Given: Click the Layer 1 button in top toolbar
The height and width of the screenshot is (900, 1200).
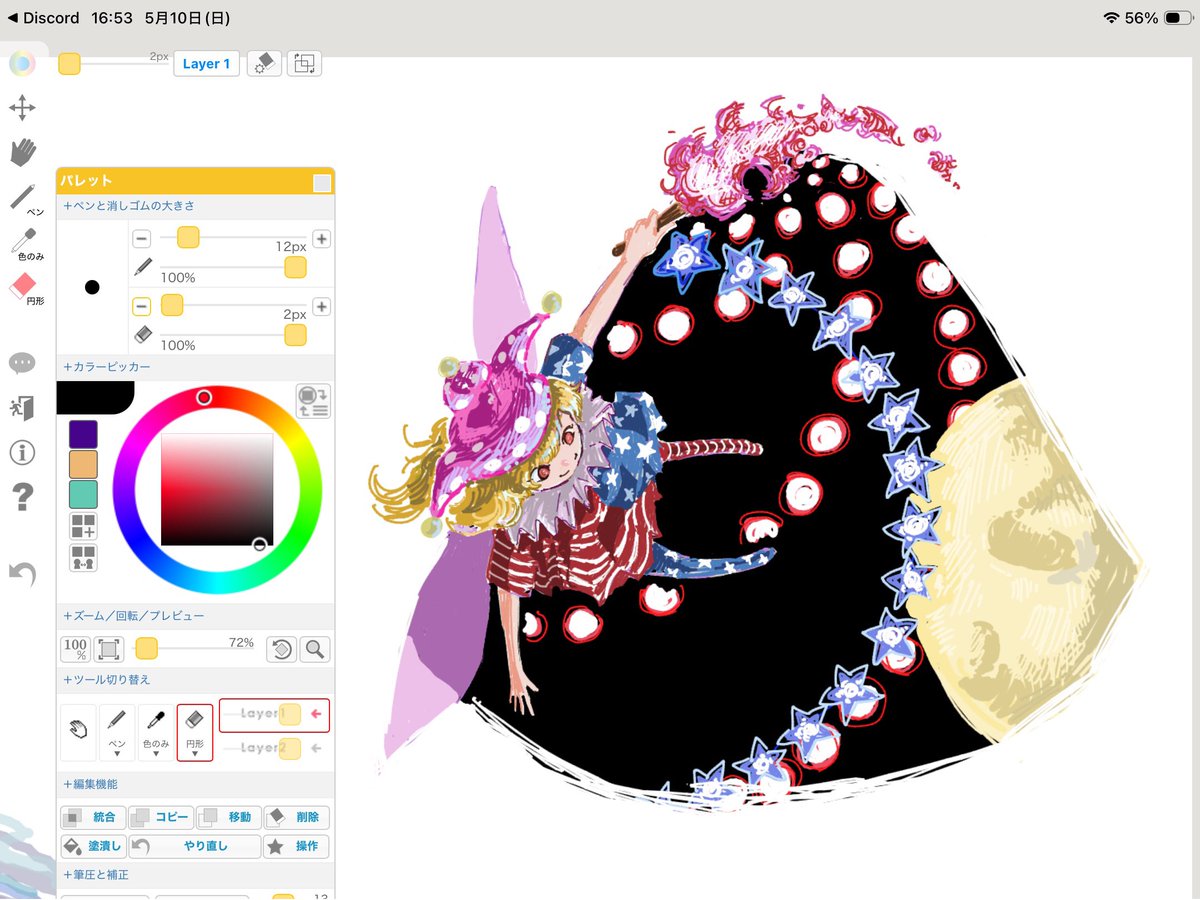Looking at the screenshot, I should [207, 63].
